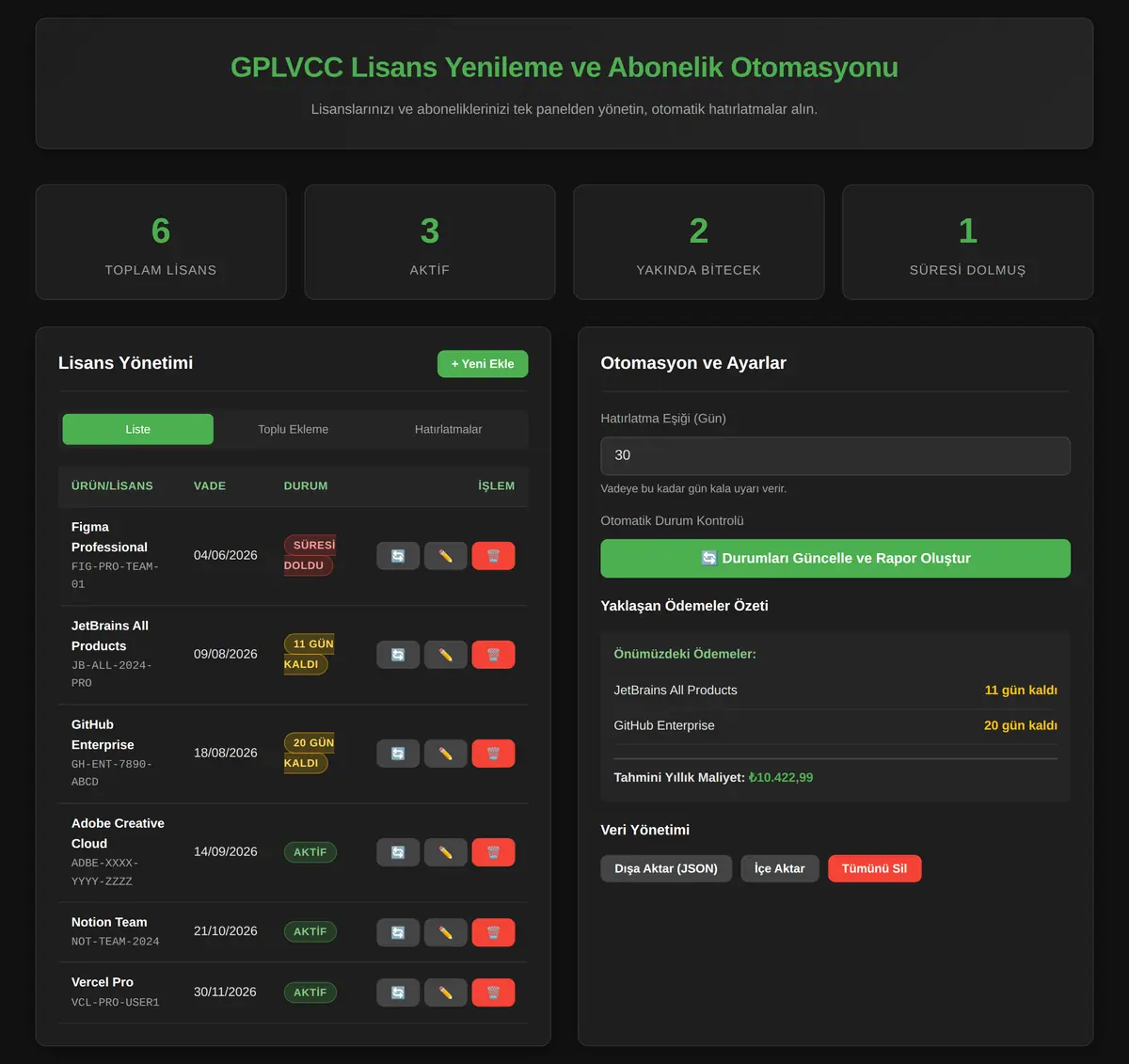
Task: Click the license key VCL-PRO-USER1
Action: [116, 1003]
